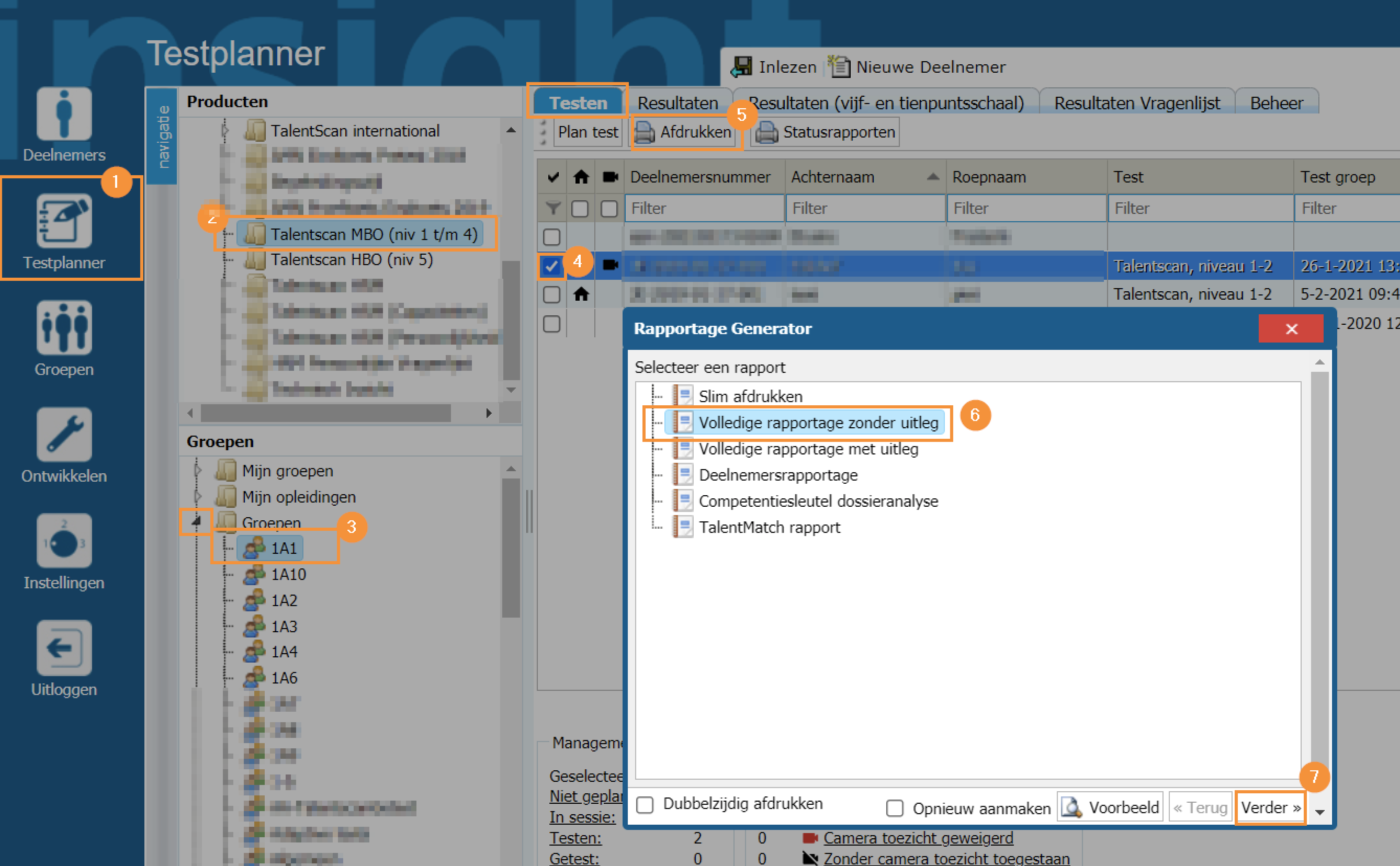This screenshot has width=1400, height=866.
Task: Expand TalentScan international tree node
Action: (225, 131)
